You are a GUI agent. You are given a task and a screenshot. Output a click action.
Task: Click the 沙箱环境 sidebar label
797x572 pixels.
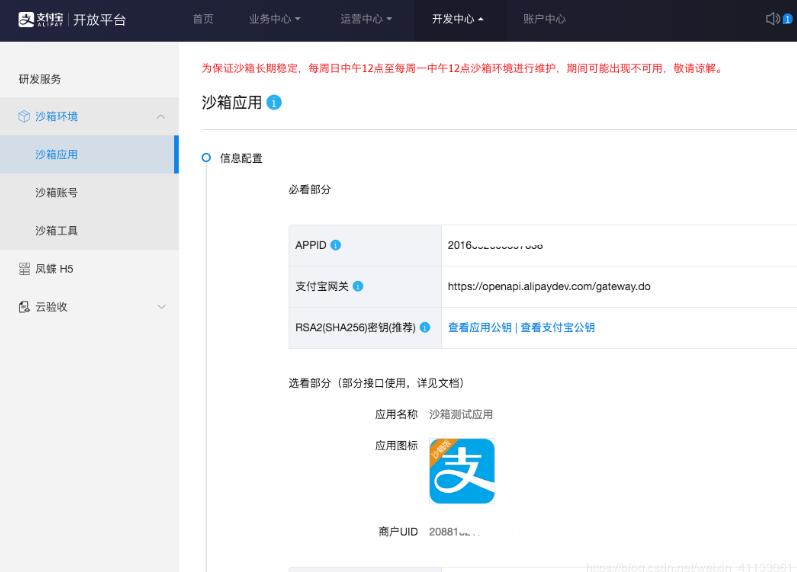coord(56,116)
